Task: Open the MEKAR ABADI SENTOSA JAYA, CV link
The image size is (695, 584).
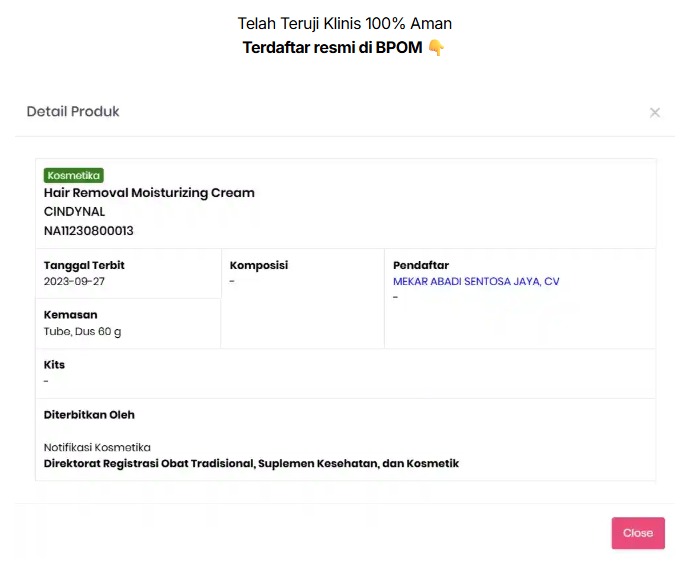Action: click(x=476, y=282)
